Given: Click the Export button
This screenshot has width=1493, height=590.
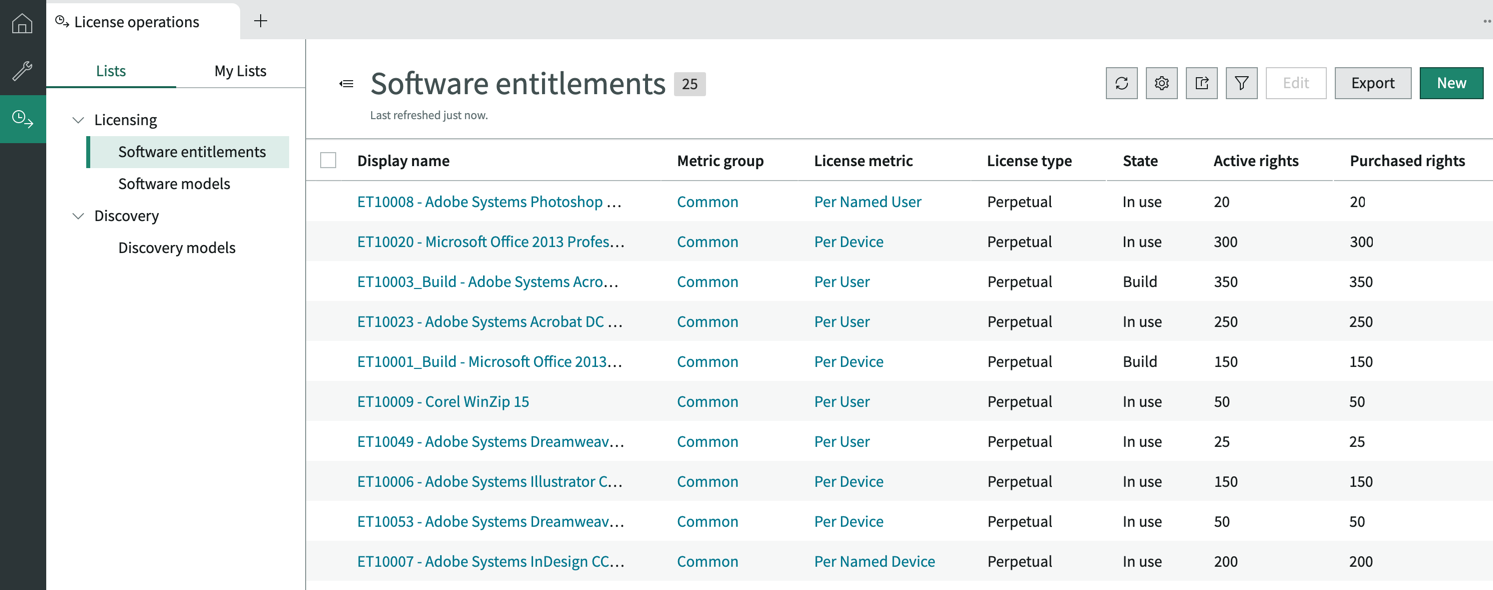Looking at the screenshot, I should (1373, 83).
